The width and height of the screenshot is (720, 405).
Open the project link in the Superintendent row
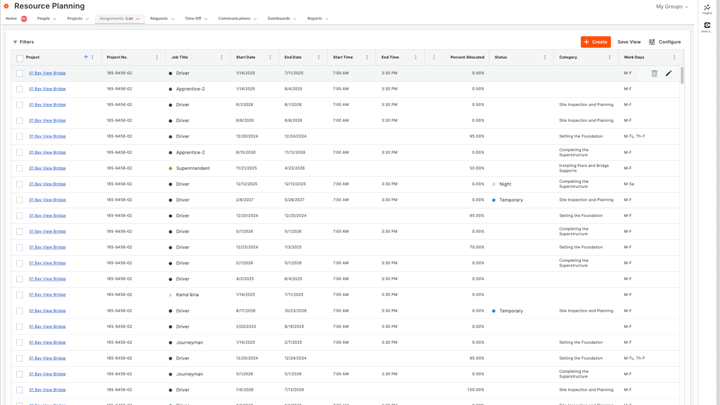(x=47, y=168)
